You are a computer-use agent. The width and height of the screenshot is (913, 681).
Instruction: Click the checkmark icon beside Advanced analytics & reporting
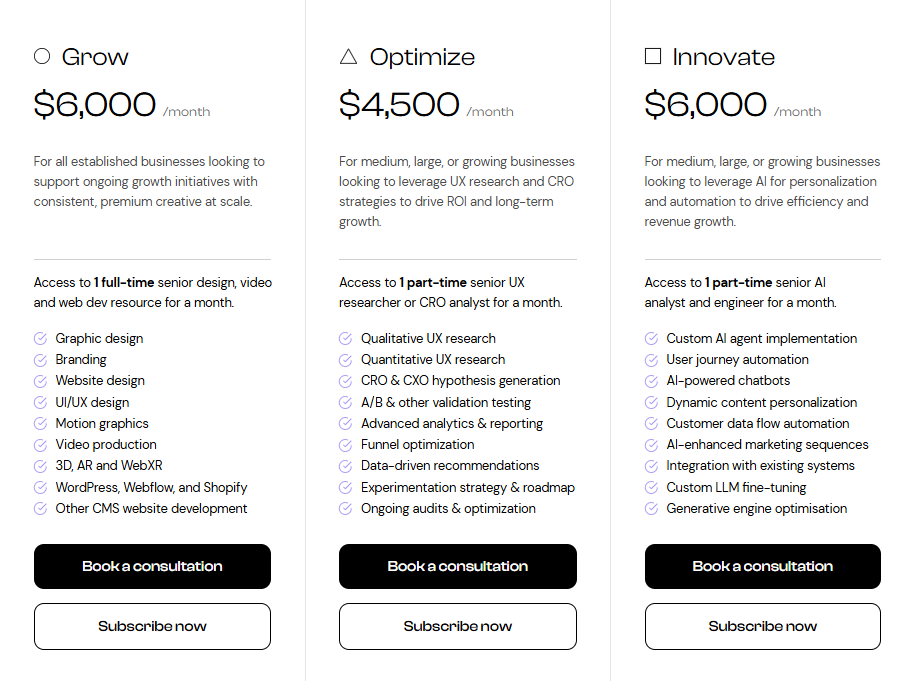tap(346, 424)
